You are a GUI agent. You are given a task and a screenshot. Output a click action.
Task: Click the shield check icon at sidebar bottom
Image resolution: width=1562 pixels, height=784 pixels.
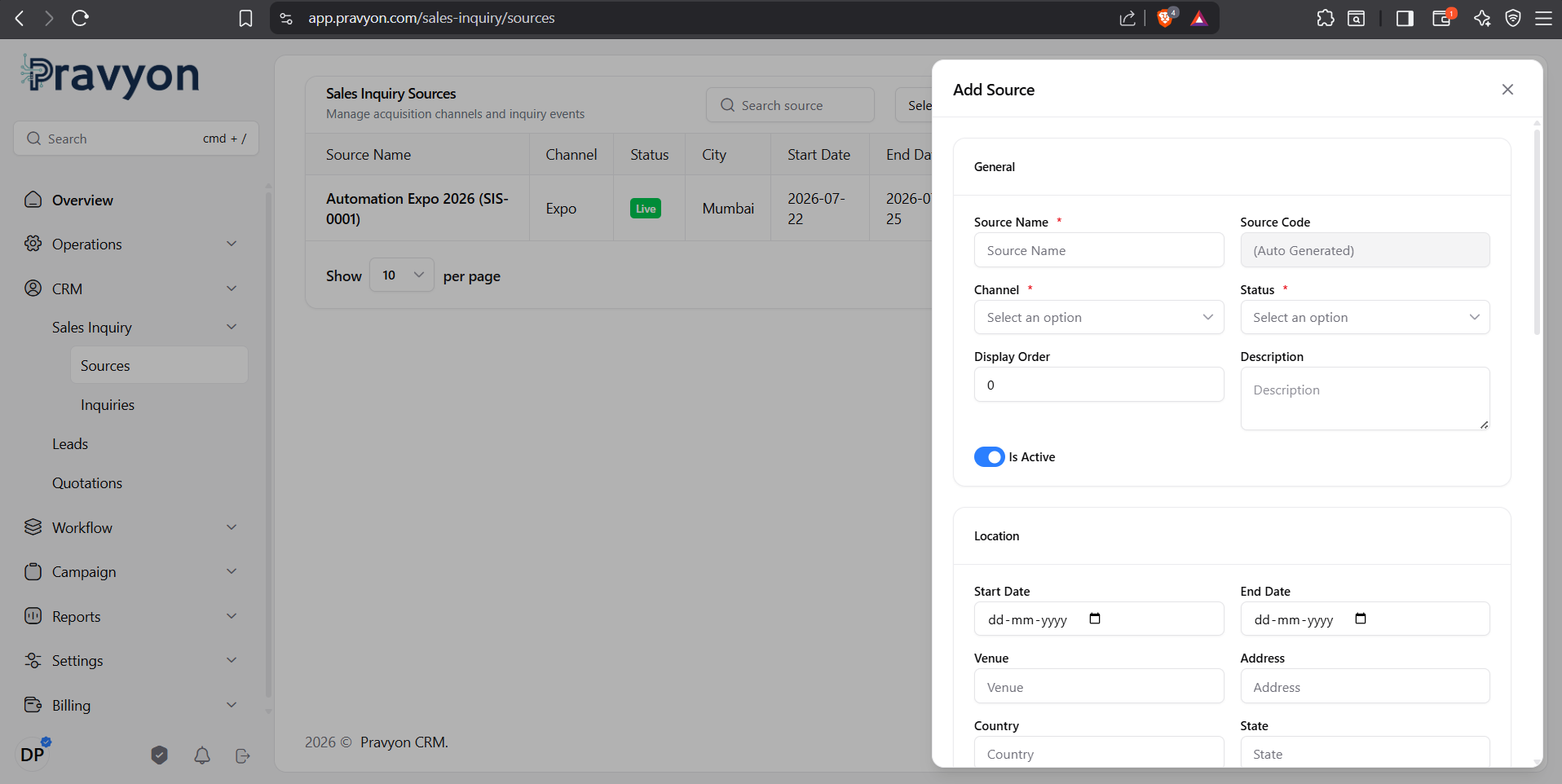pos(159,755)
